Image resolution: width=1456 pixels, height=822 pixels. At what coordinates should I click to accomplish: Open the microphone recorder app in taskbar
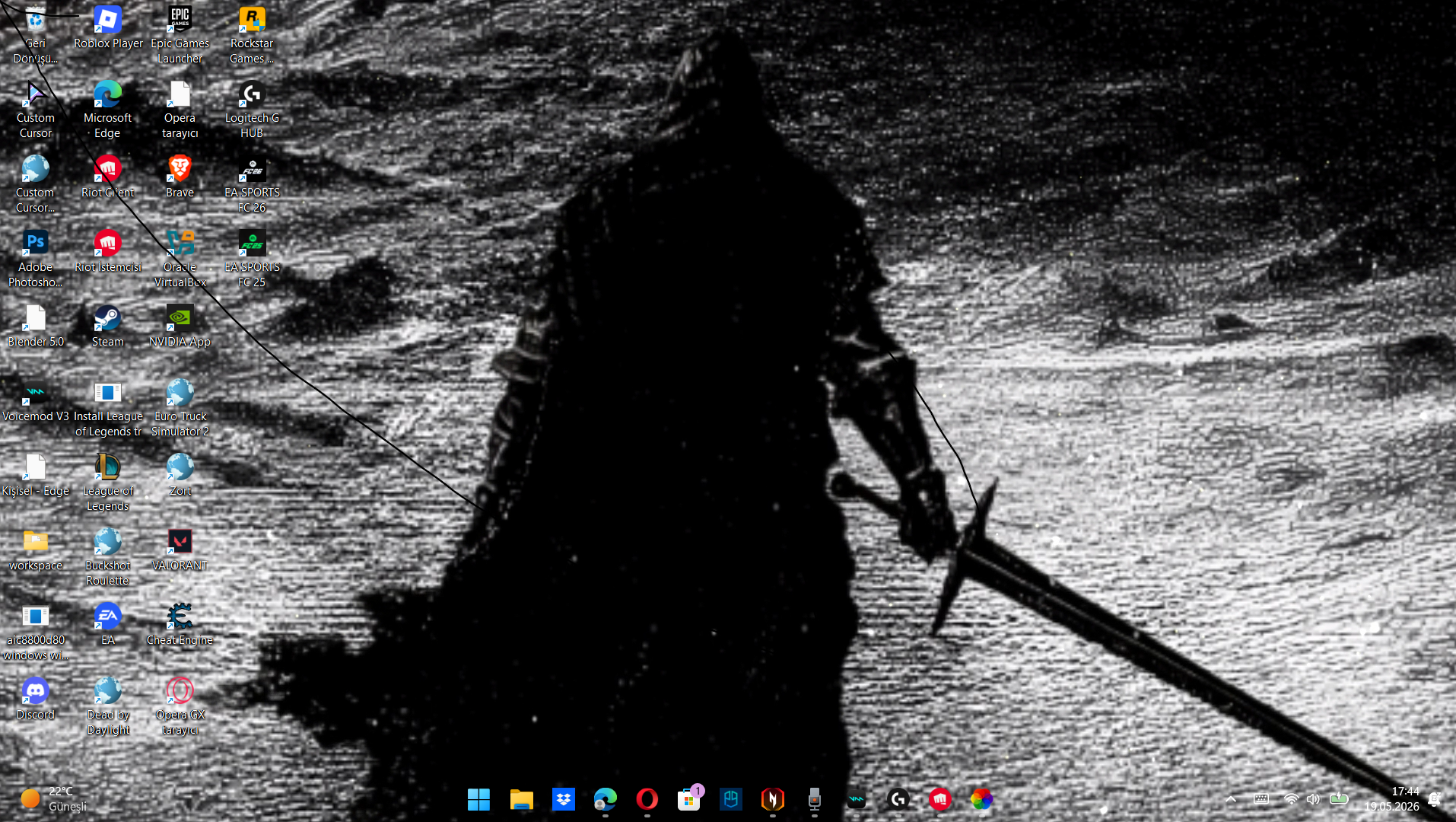[814, 799]
